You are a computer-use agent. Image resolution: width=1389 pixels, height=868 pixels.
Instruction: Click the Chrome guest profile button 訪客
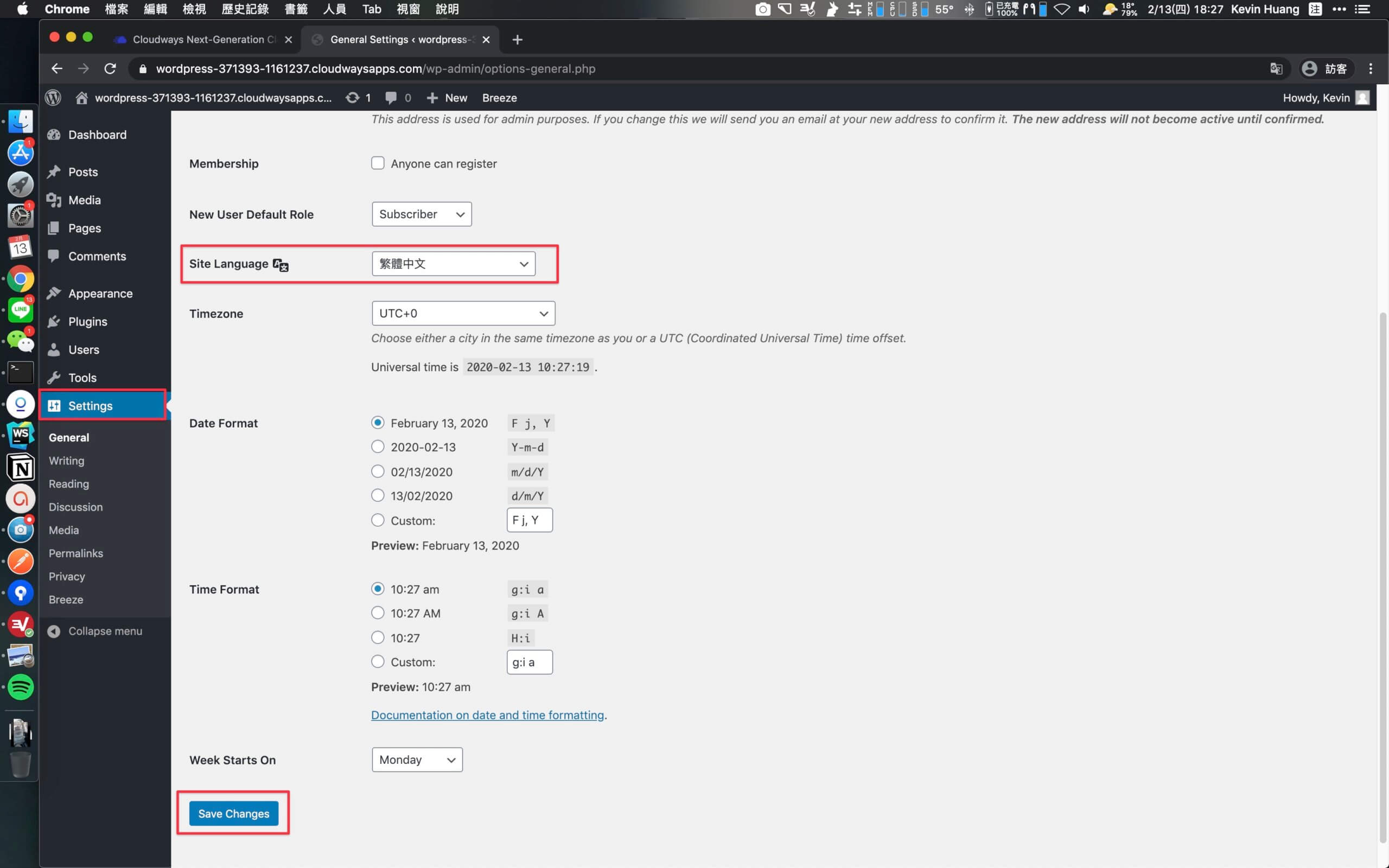pos(1327,69)
